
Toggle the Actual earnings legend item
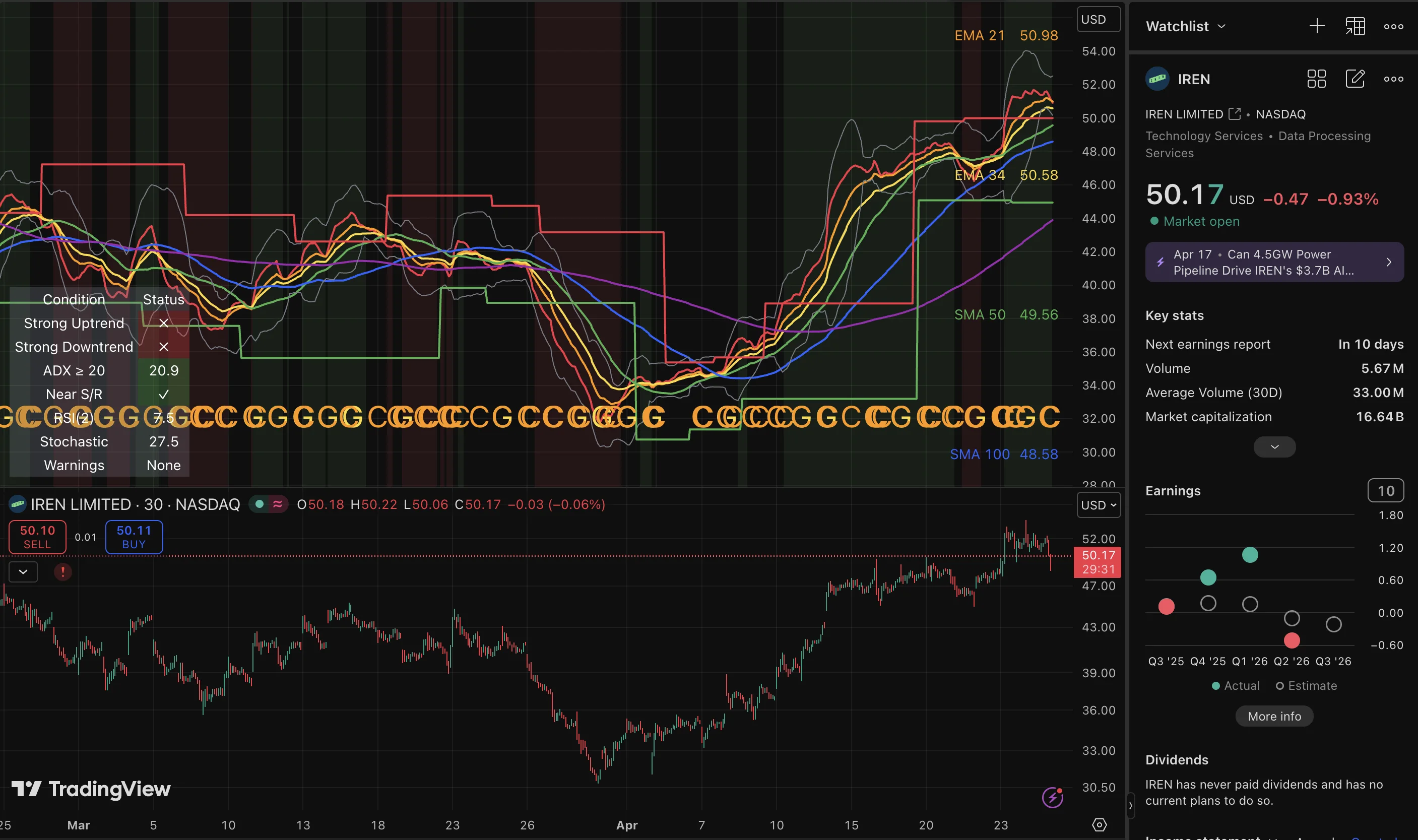click(x=1236, y=685)
